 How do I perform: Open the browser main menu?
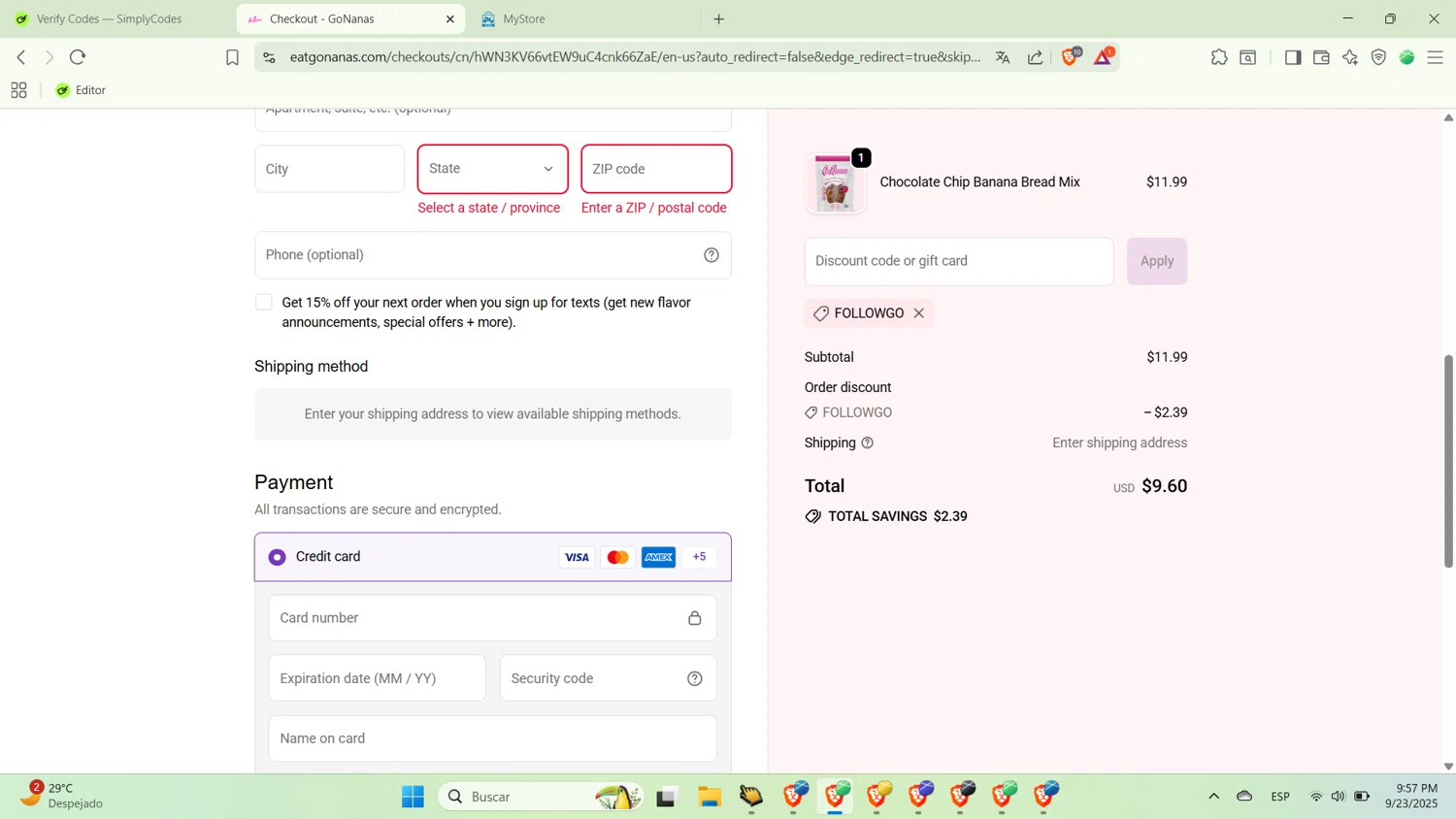pyautogui.click(x=1435, y=57)
